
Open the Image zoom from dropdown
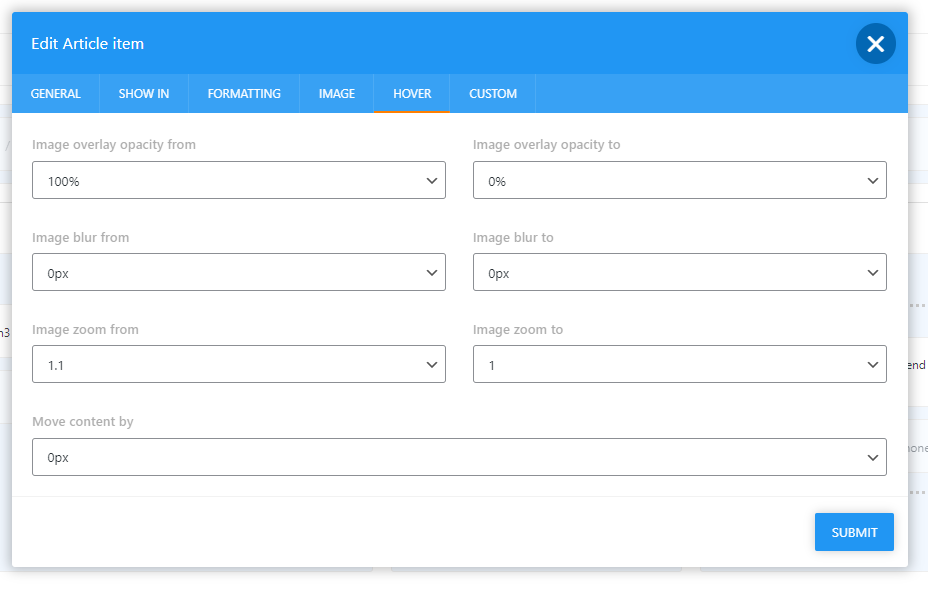(x=238, y=365)
